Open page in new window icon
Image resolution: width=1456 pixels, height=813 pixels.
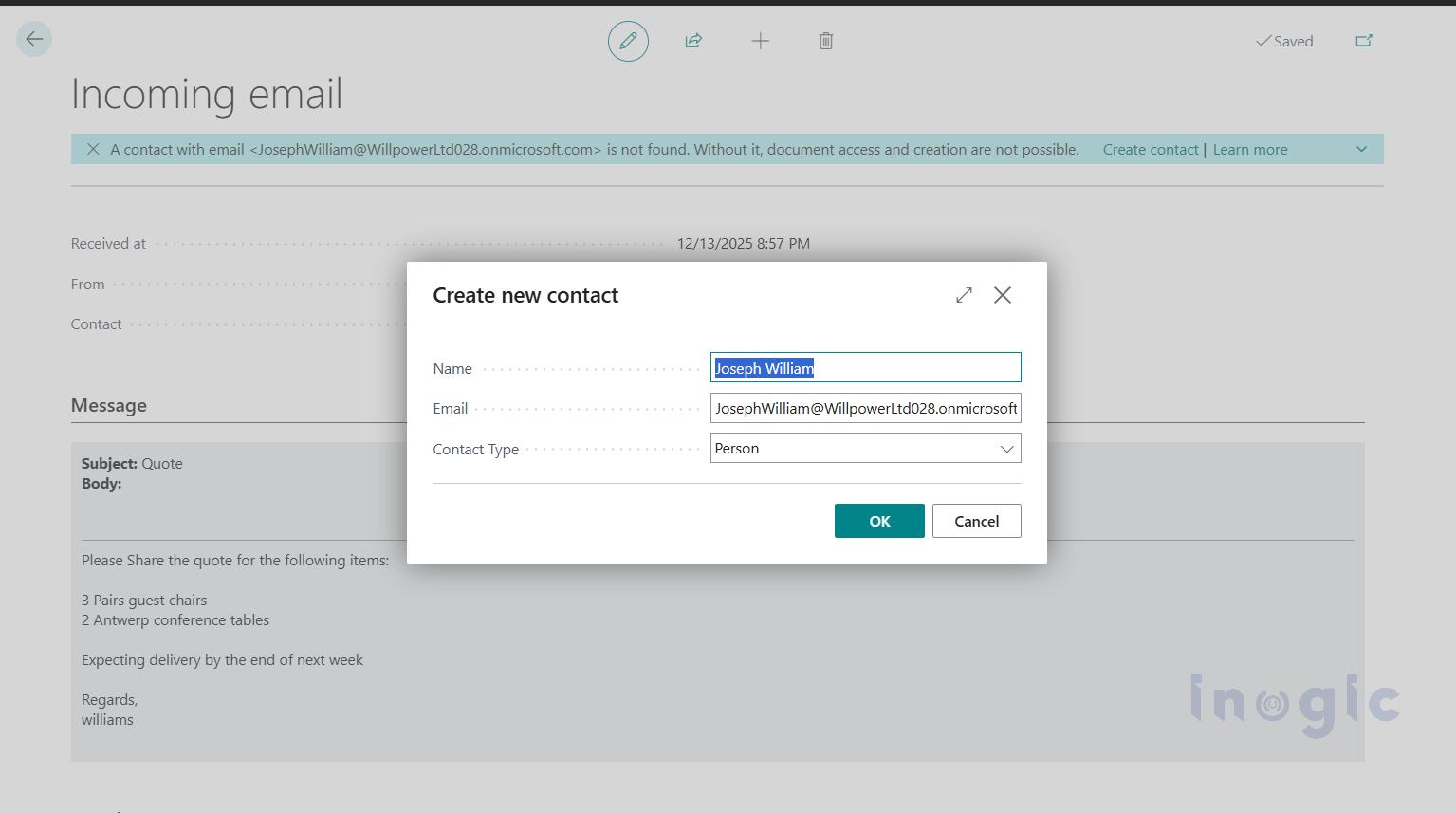tap(1363, 41)
